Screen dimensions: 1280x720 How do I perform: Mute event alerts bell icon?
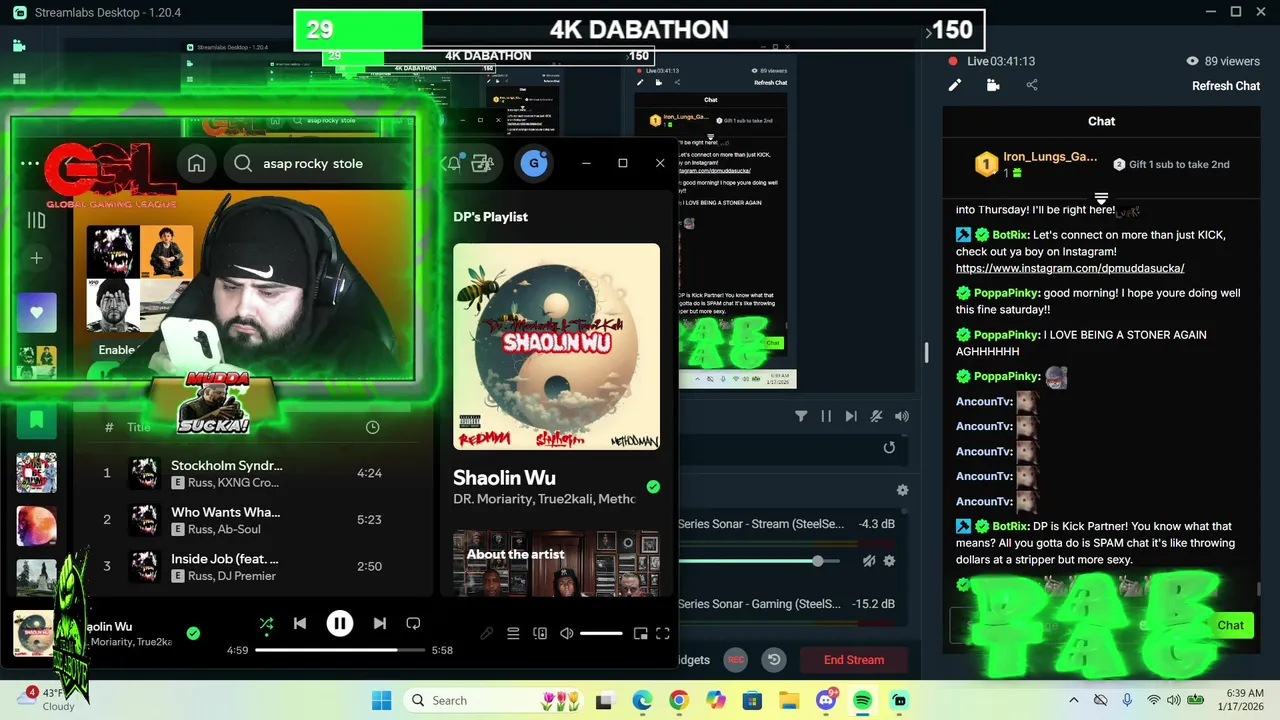tap(876, 416)
